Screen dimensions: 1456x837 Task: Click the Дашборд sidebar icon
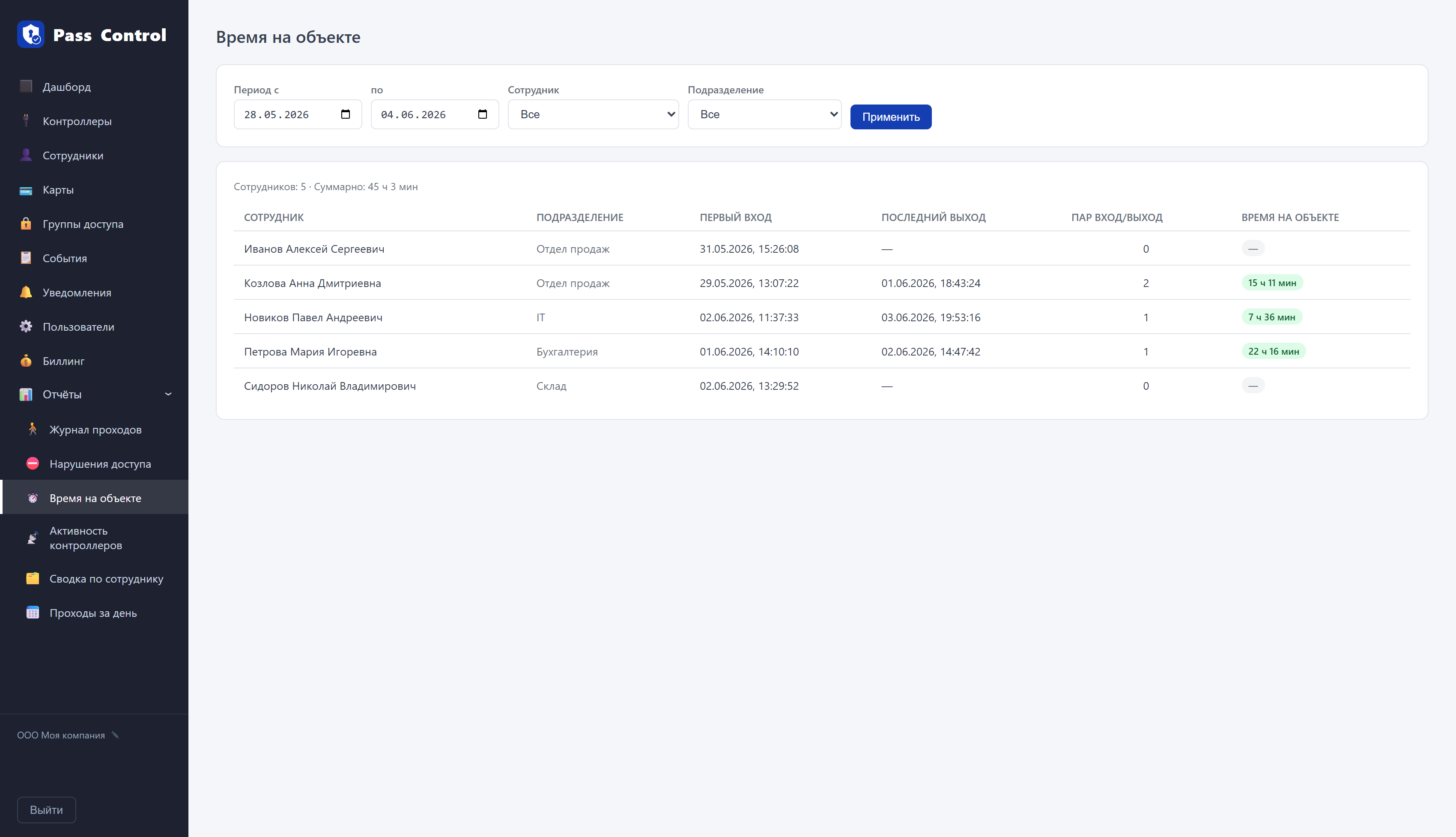coord(26,87)
